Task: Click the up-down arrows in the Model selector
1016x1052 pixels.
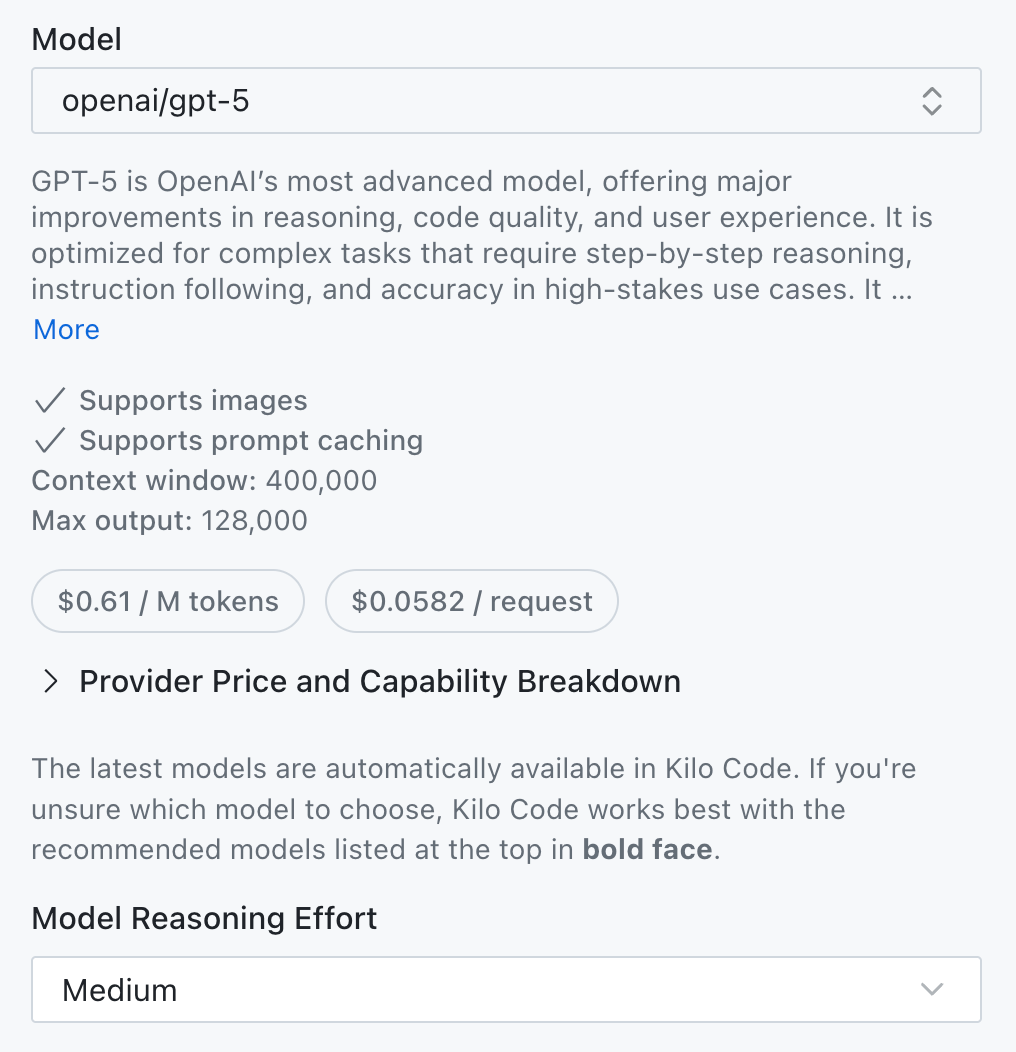Action: coord(931,101)
